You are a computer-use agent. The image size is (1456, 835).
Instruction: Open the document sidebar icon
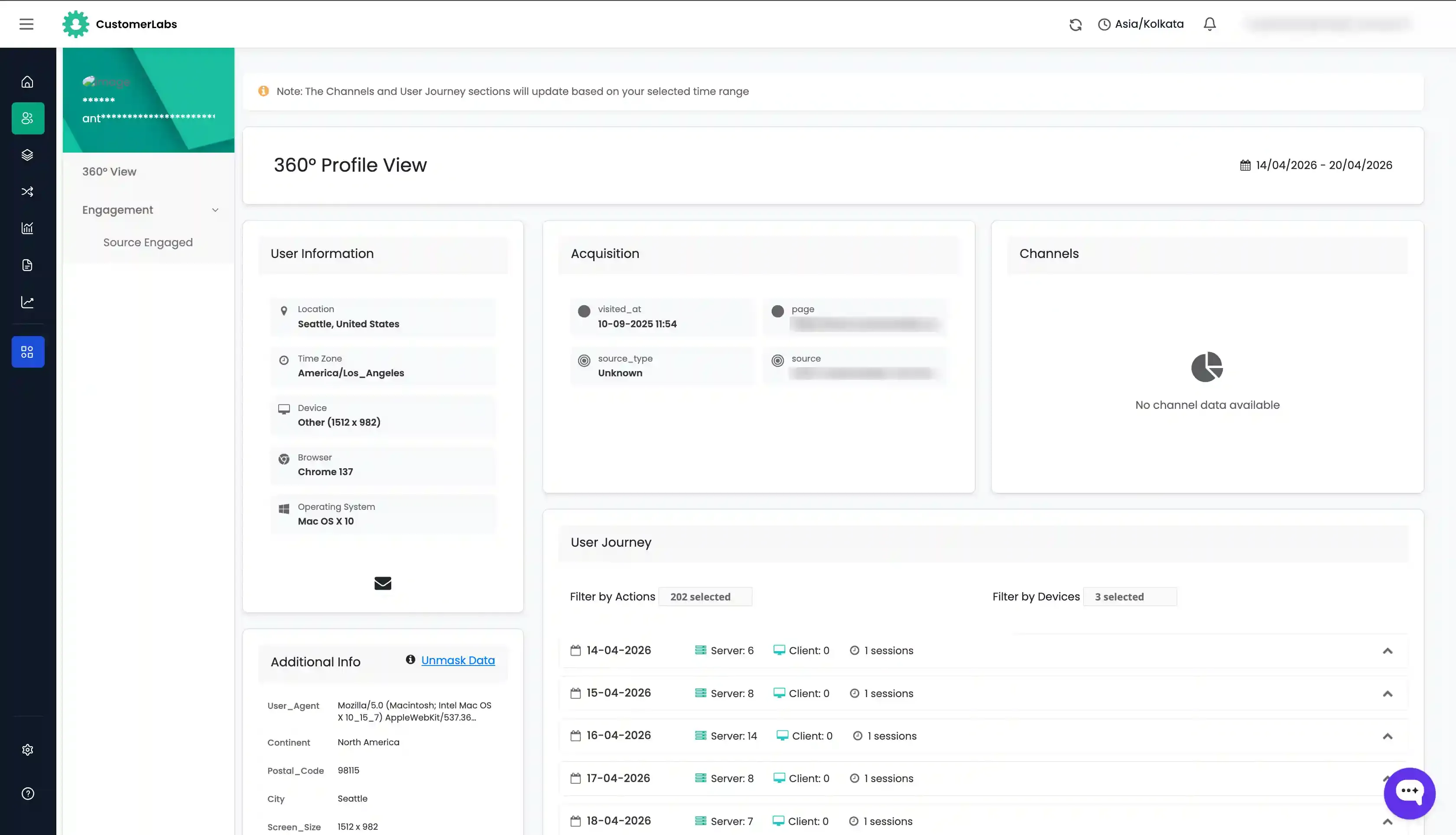pyautogui.click(x=27, y=265)
